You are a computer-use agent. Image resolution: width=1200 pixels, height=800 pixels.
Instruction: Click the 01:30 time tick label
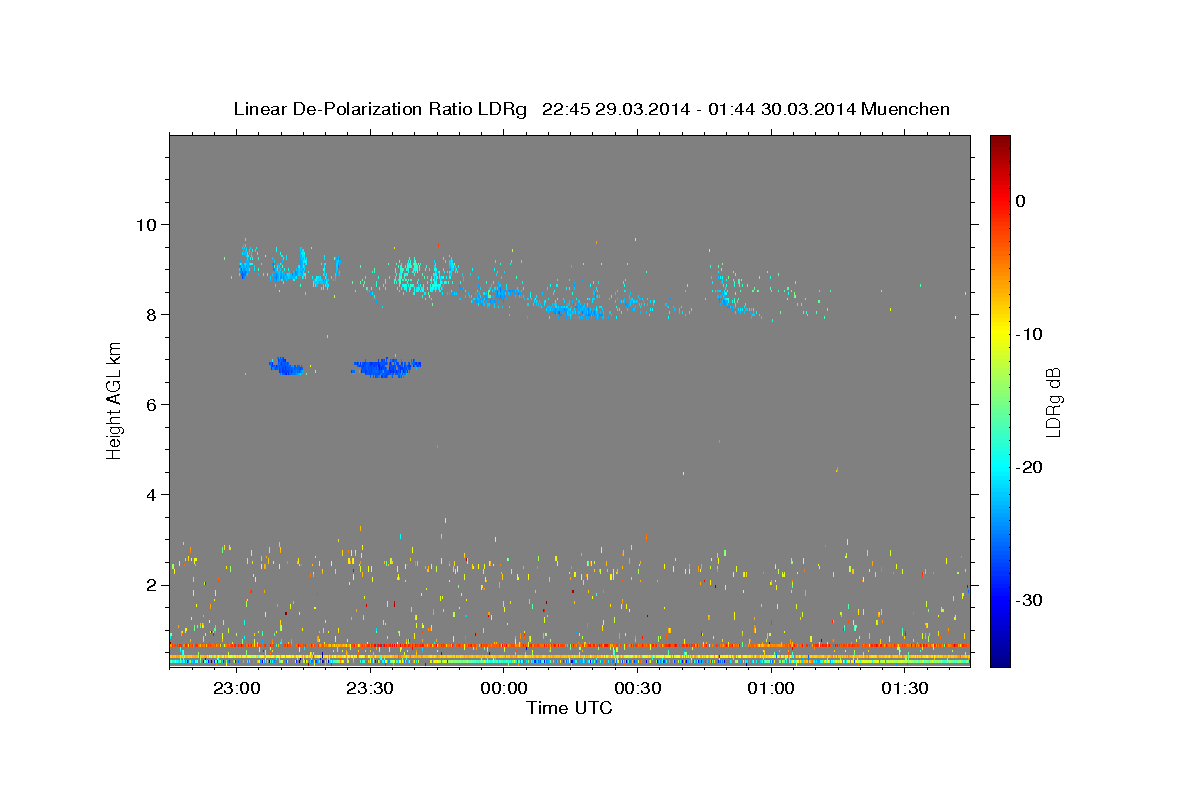[x=905, y=689]
